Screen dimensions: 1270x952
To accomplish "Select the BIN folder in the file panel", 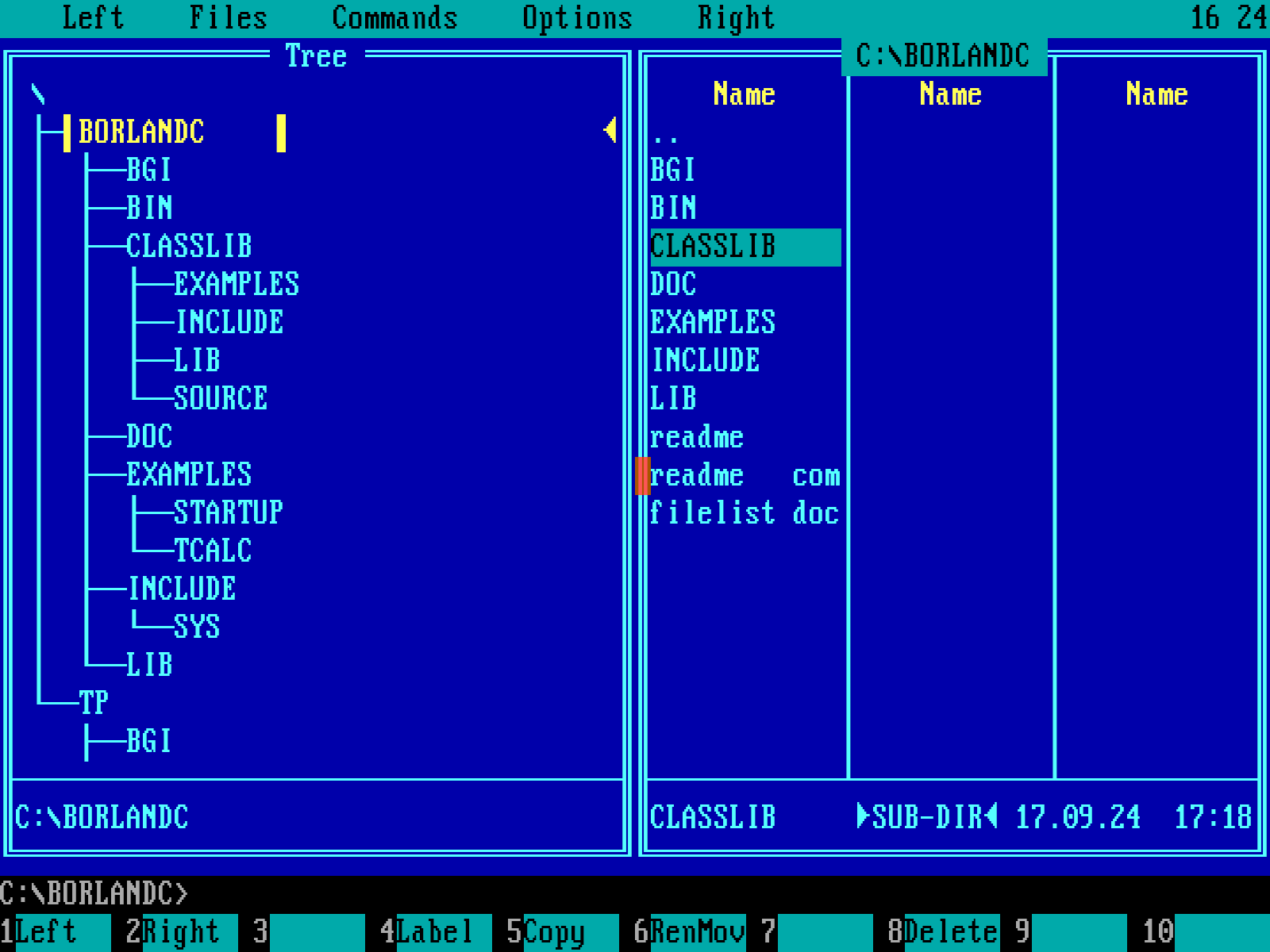I will point(673,208).
